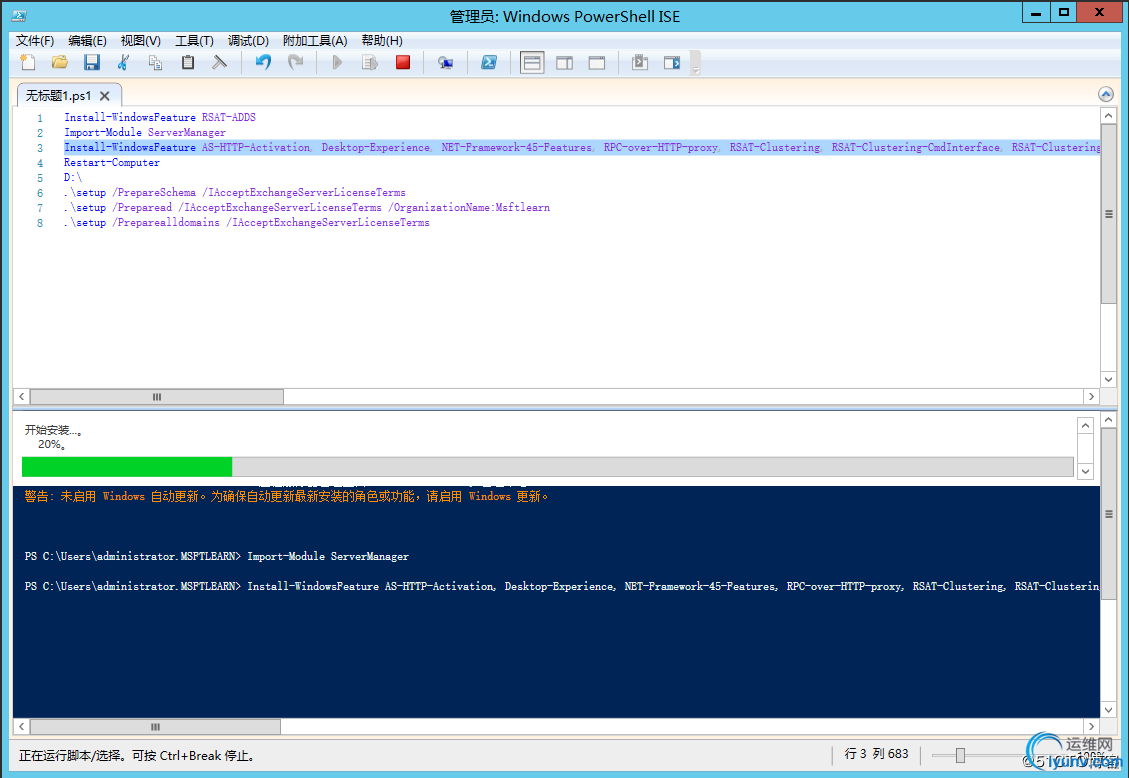Click the /Preparead setup line

[307, 208]
